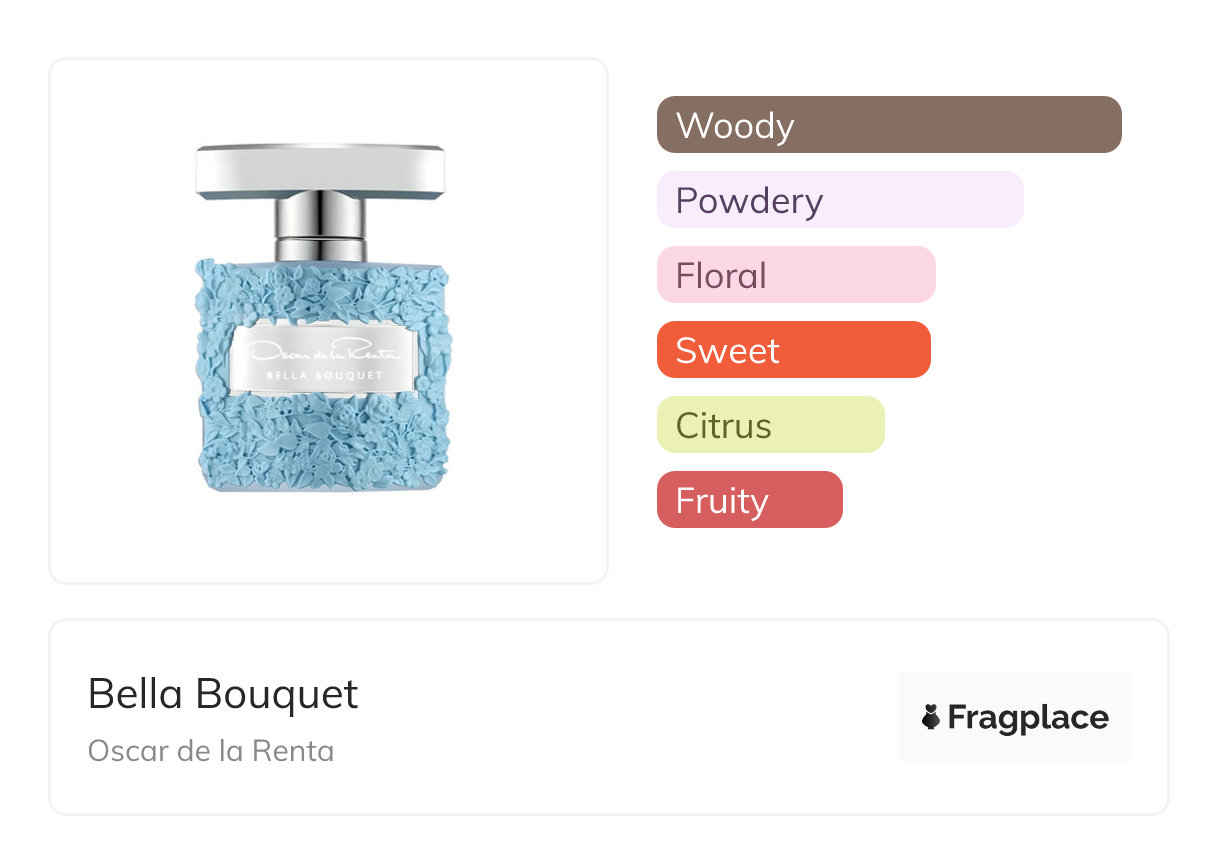
Task: Pick the Citrus accord bar
Action: click(x=771, y=425)
